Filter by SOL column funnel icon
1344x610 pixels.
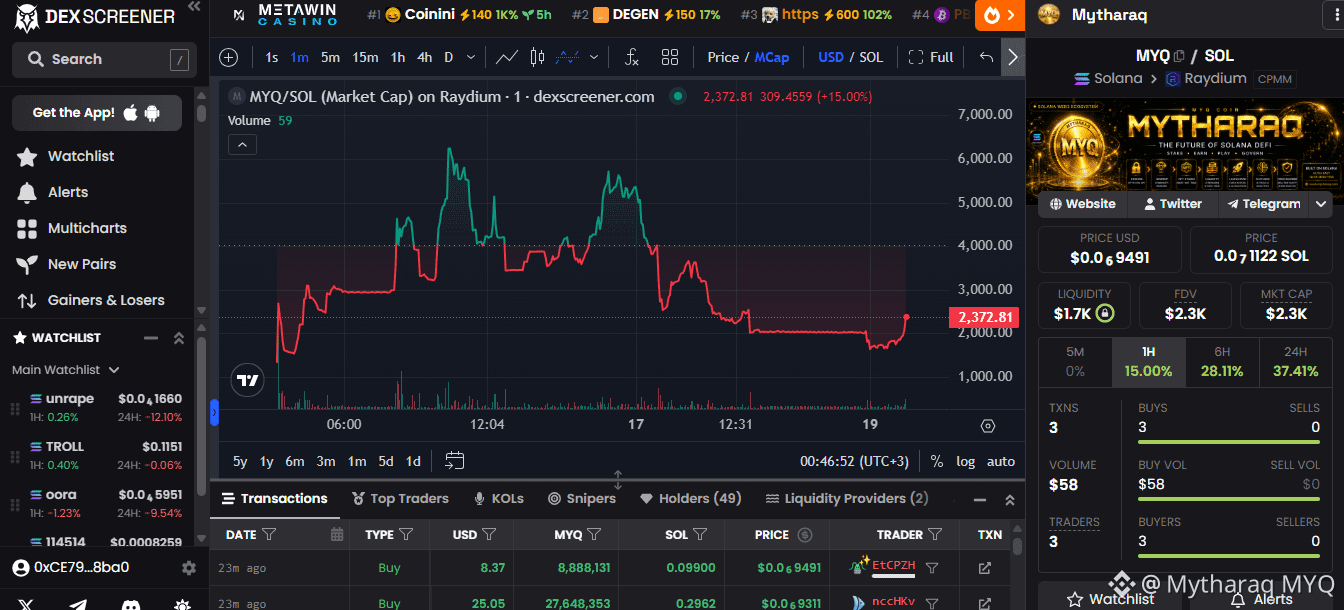tap(701, 534)
